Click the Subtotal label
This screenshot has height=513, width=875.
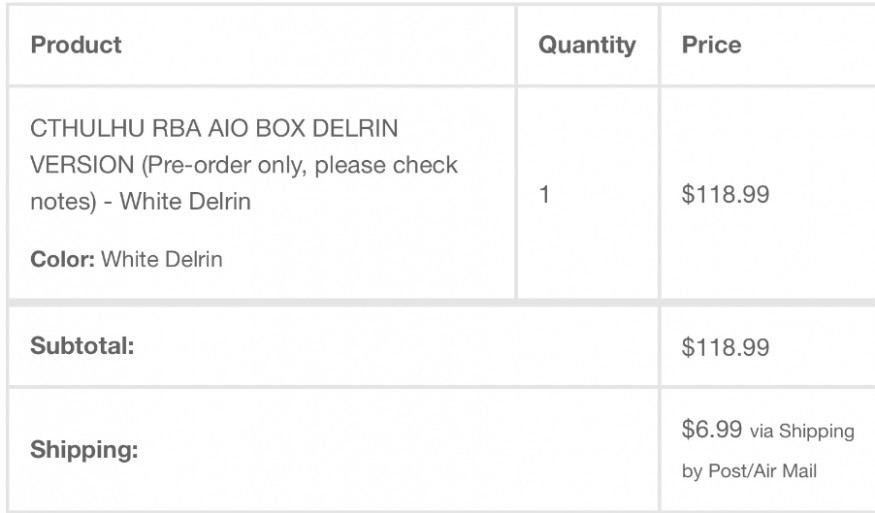pos(82,347)
